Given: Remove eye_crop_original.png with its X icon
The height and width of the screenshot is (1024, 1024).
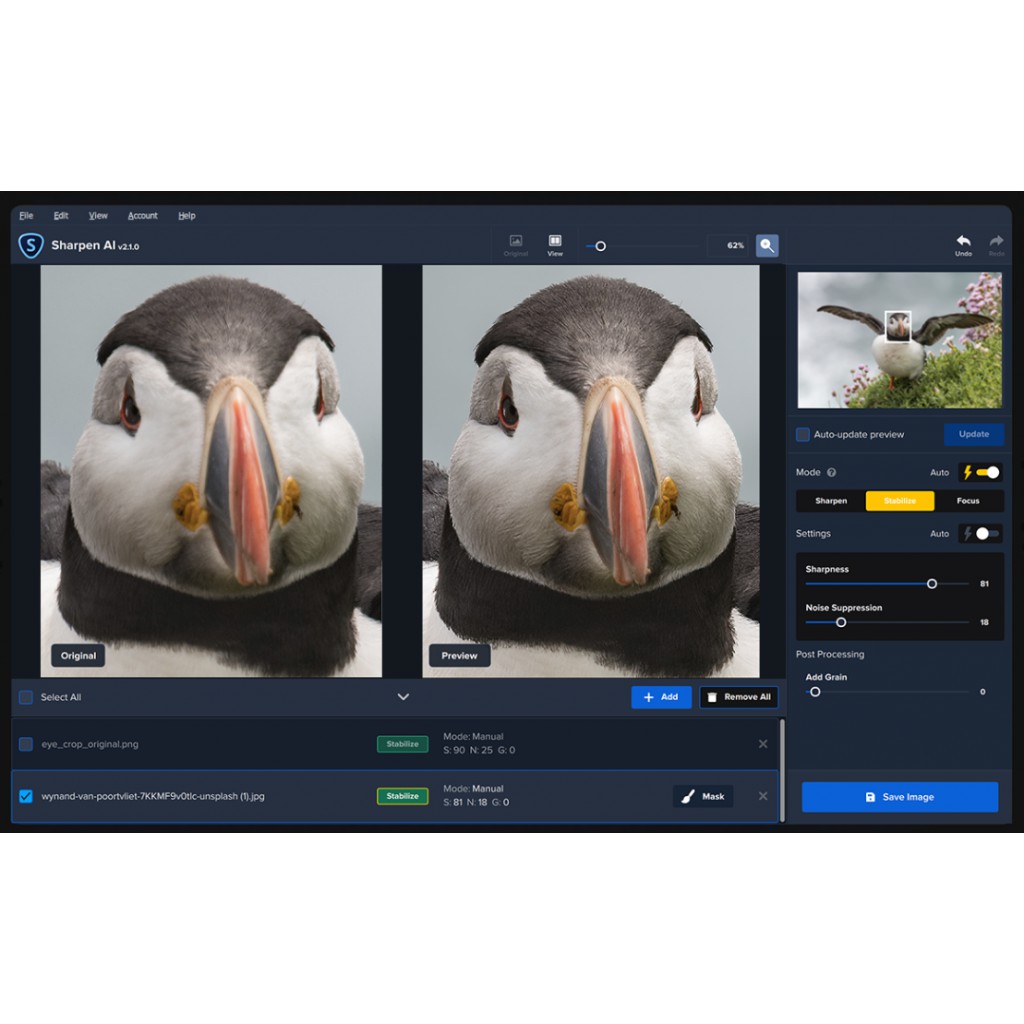Looking at the screenshot, I should [x=763, y=744].
